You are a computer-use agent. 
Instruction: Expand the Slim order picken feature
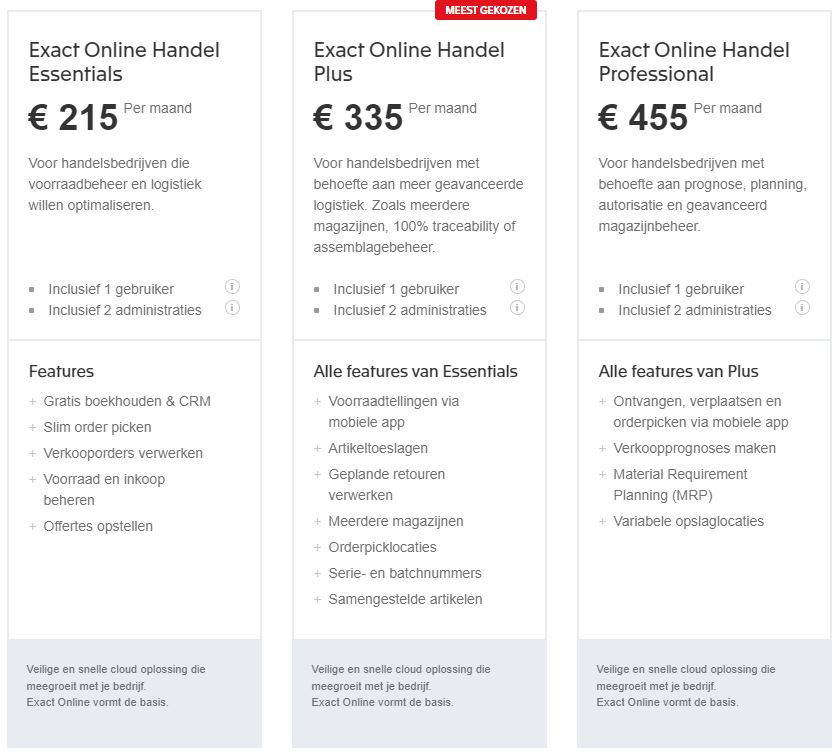[x=97, y=427]
